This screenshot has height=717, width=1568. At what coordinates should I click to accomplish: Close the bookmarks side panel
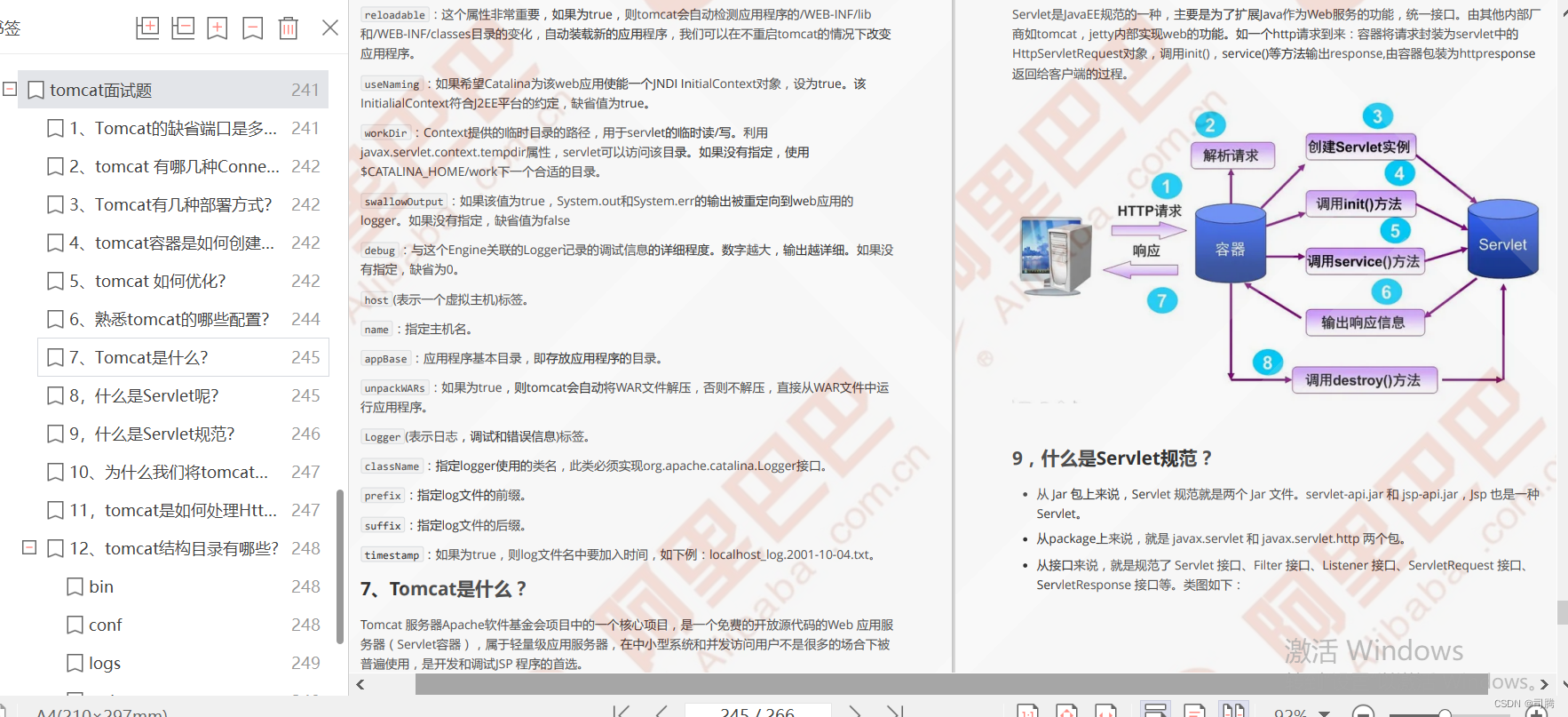pyautogui.click(x=330, y=28)
